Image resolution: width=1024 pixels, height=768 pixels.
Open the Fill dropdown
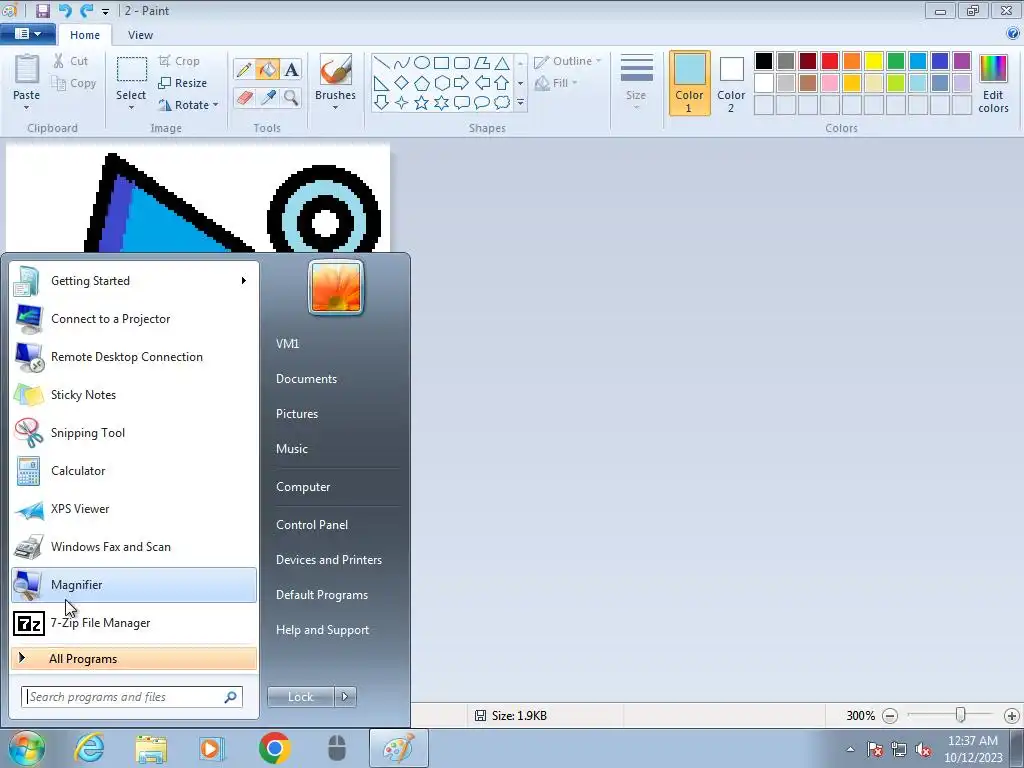click(x=556, y=83)
